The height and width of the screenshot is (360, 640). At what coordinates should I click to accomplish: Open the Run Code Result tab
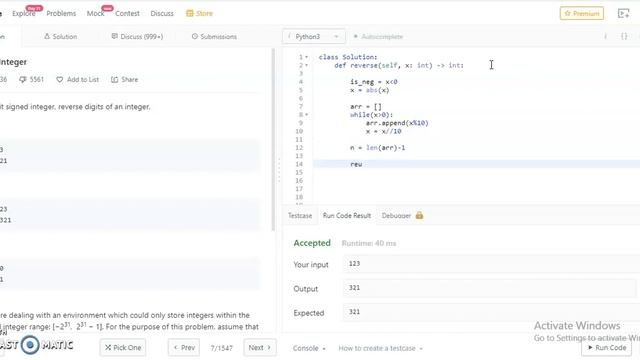point(347,216)
